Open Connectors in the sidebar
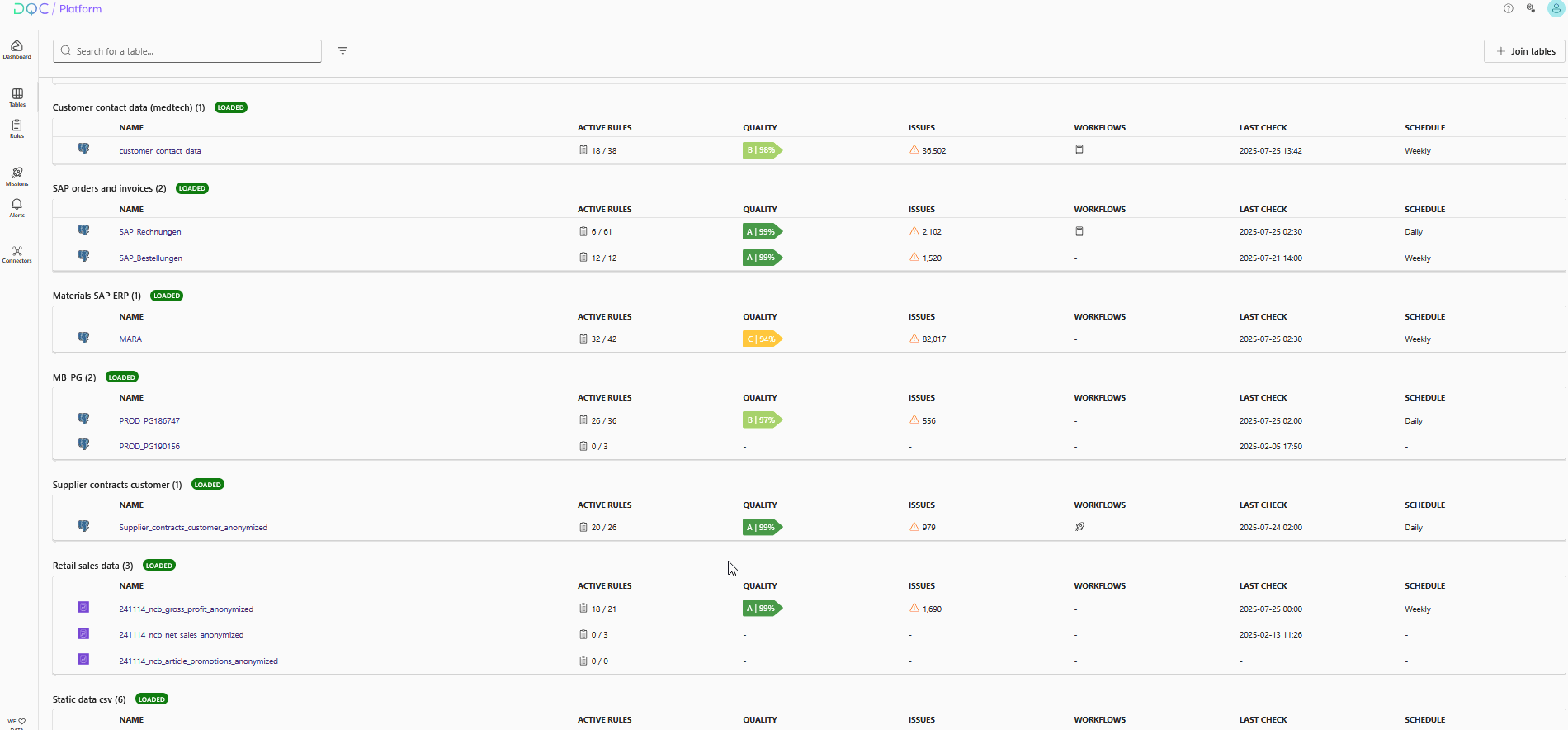Screen dimensions: 1568x730 (x=17, y=254)
